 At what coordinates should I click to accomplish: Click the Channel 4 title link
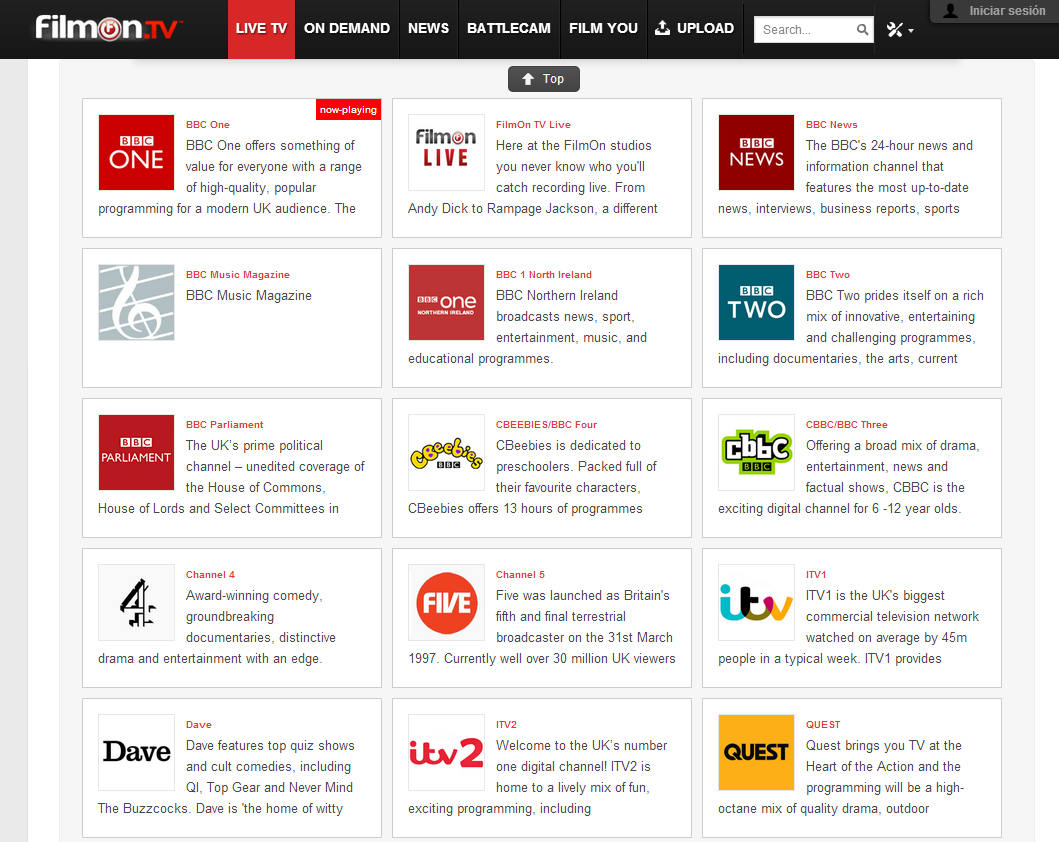(210, 575)
